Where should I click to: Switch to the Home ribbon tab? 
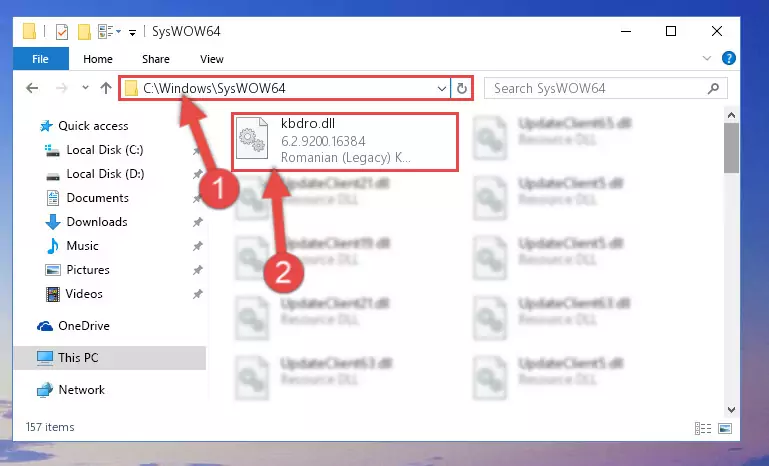click(x=98, y=59)
